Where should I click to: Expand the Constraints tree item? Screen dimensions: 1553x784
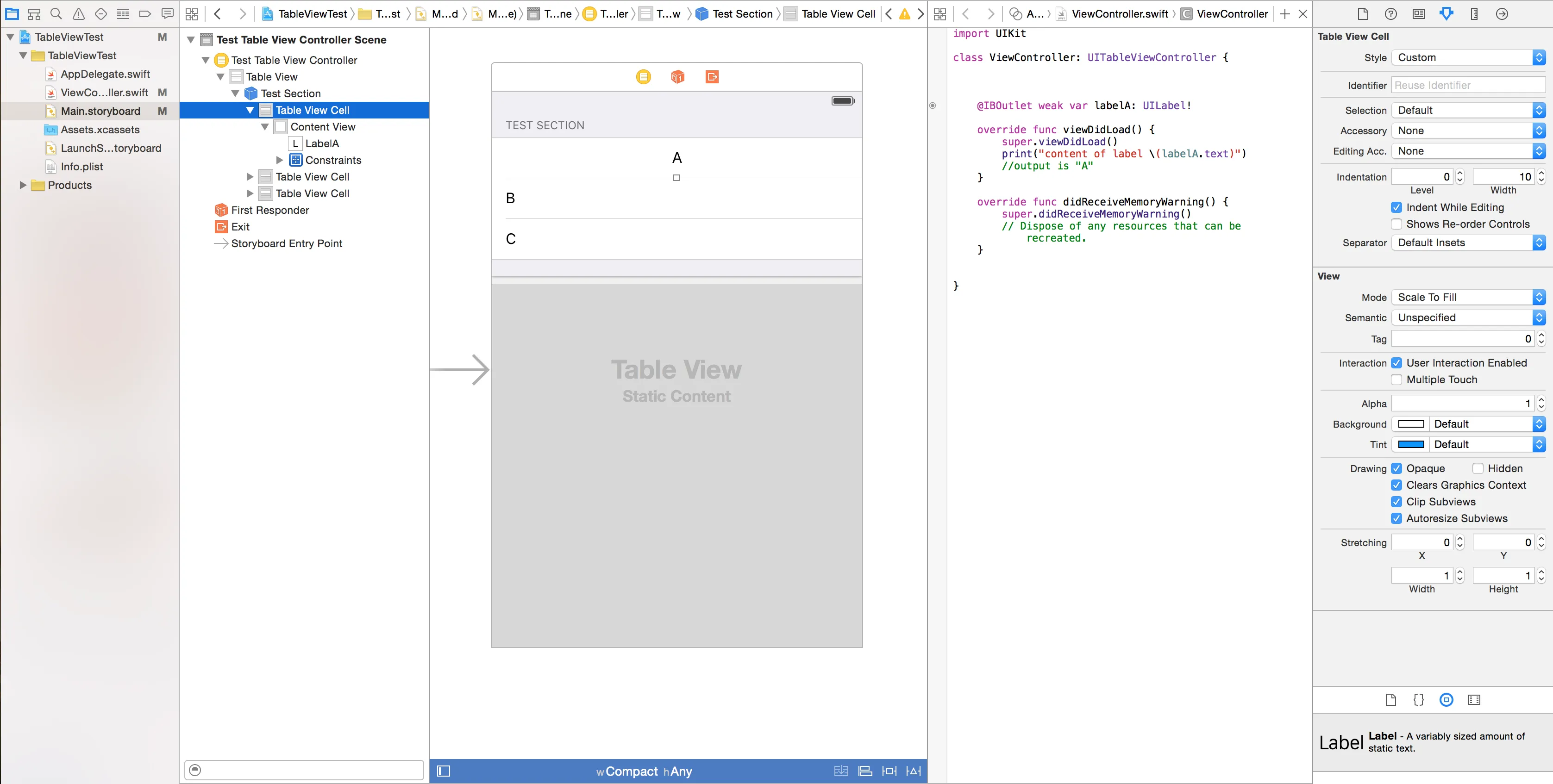pyautogui.click(x=280, y=160)
